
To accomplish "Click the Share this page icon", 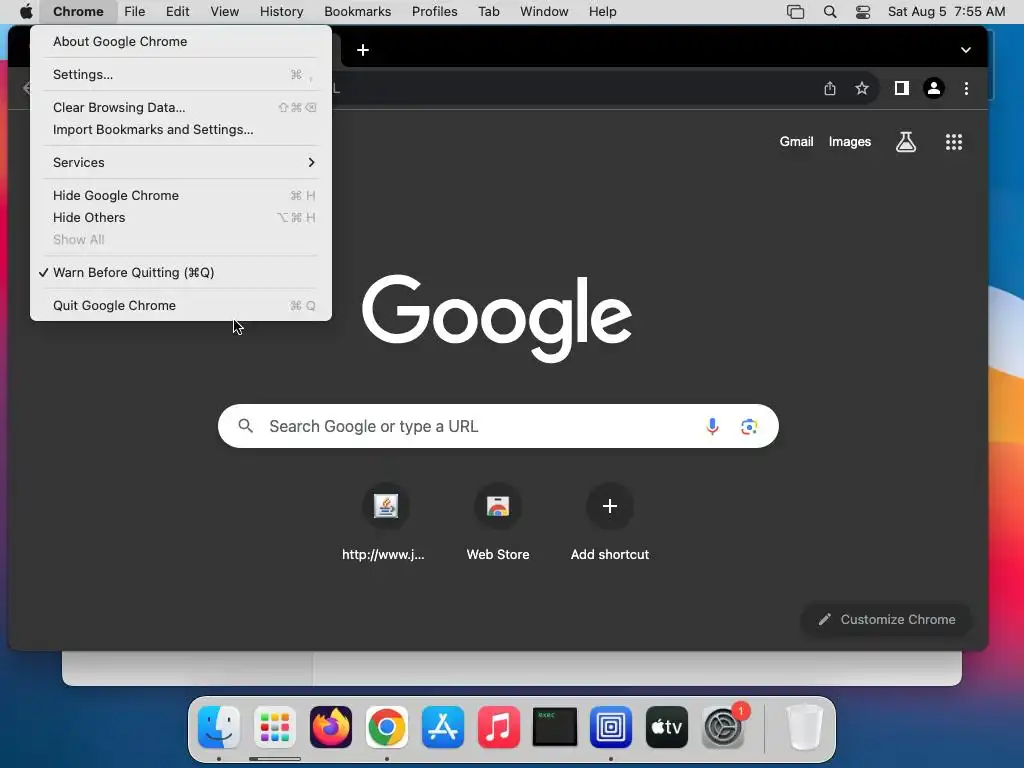I will click(829, 88).
